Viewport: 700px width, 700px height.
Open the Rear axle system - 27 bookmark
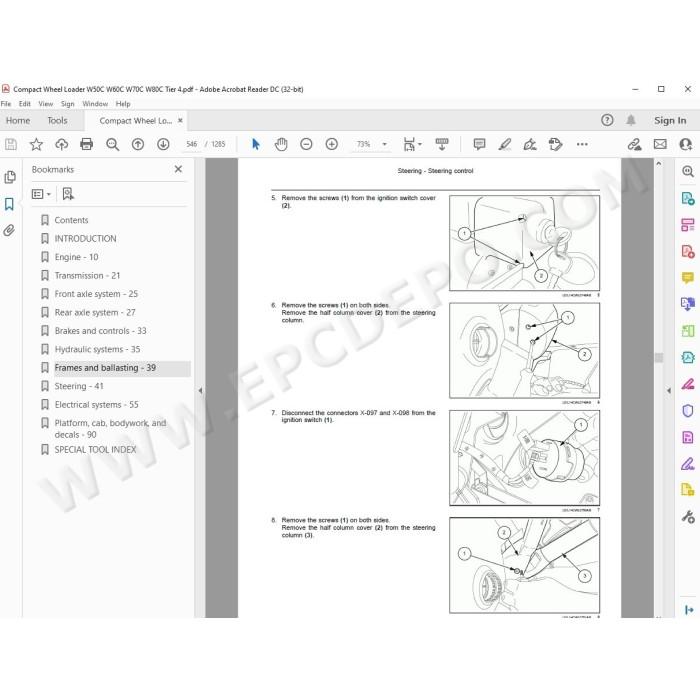click(95, 312)
